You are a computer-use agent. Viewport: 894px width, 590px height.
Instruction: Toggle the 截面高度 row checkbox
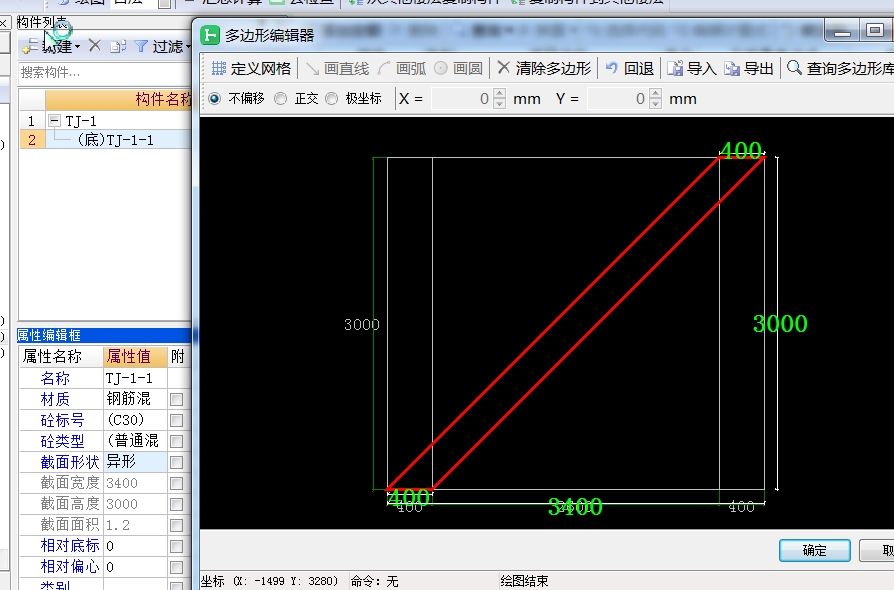click(x=177, y=504)
